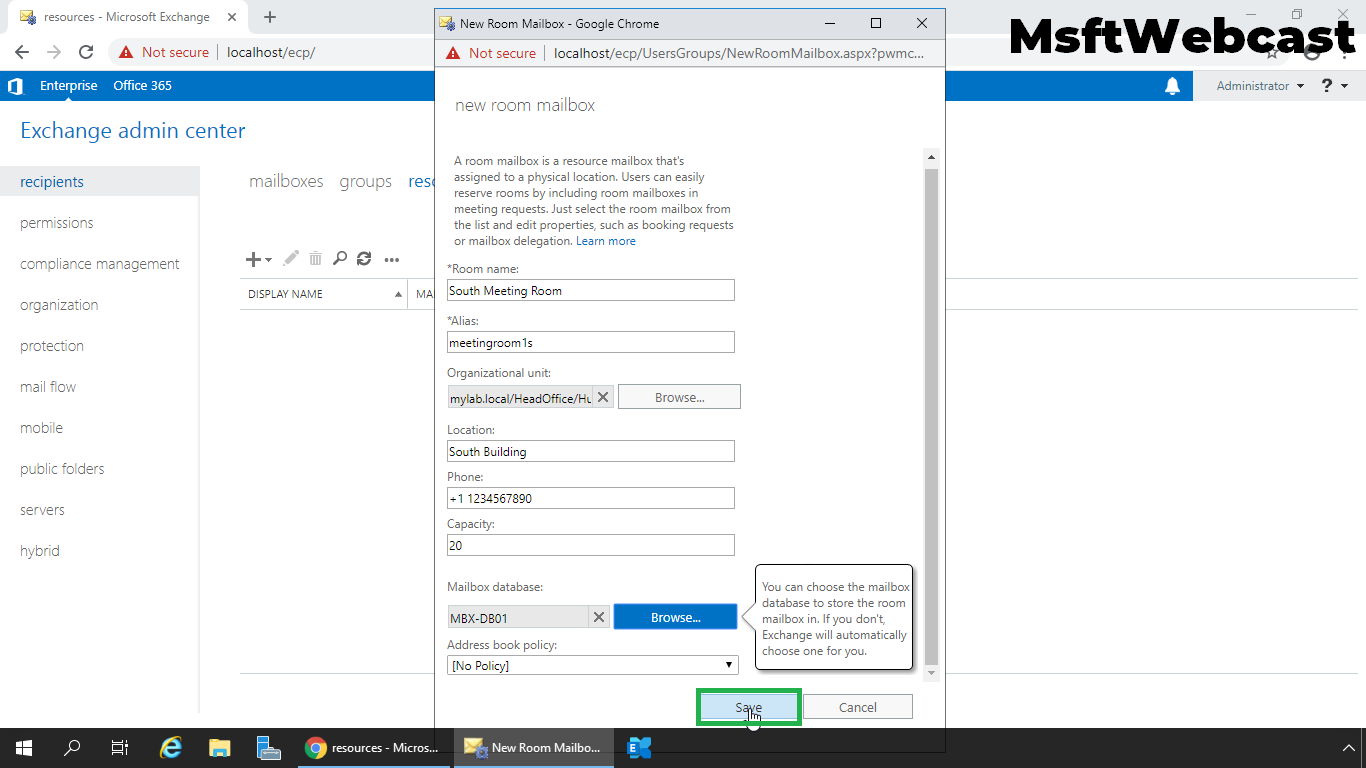Click the Exchange logo icon
The image size is (1366, 768).
[14, 85]
